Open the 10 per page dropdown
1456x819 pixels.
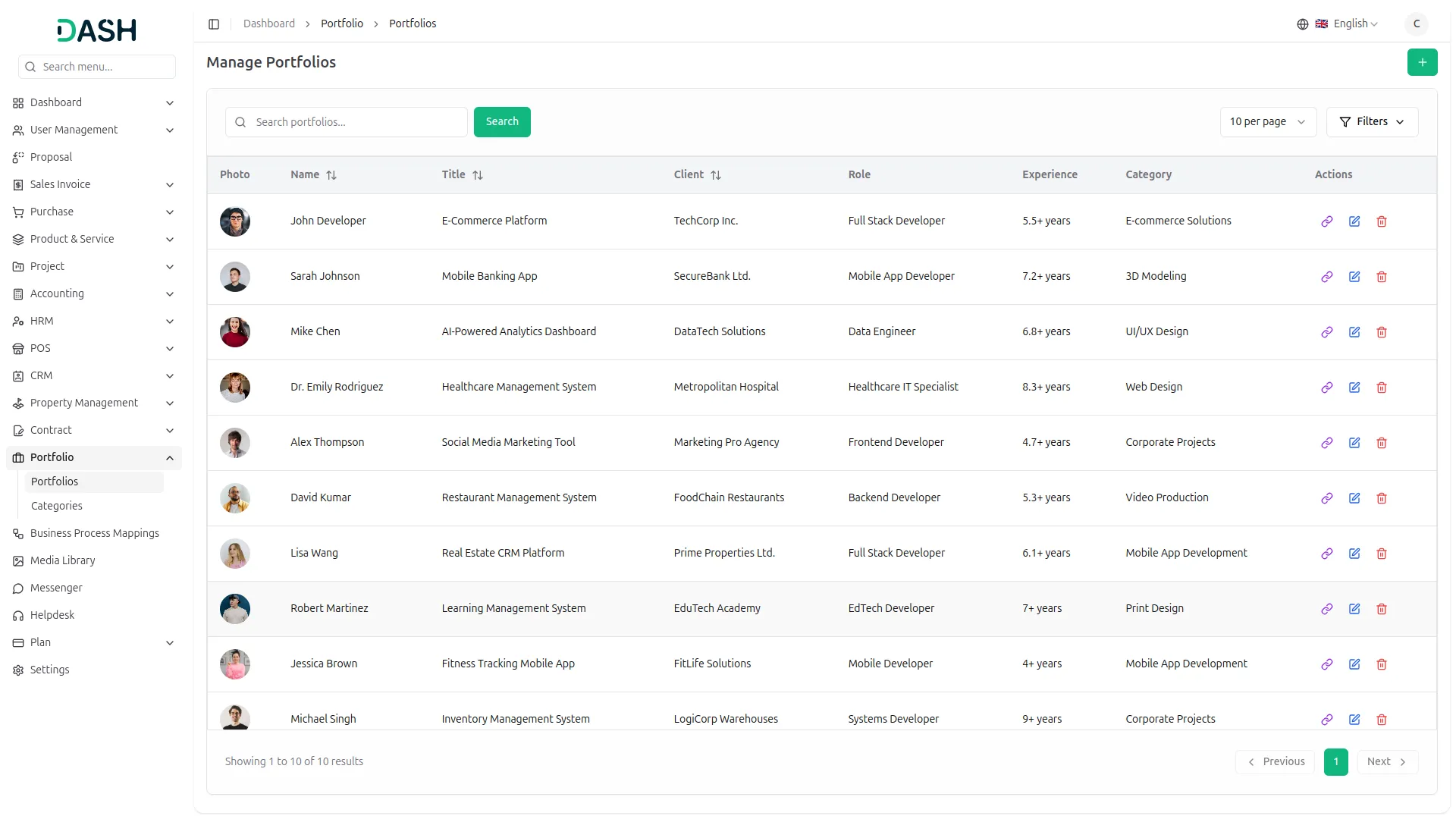[1267, 122]
